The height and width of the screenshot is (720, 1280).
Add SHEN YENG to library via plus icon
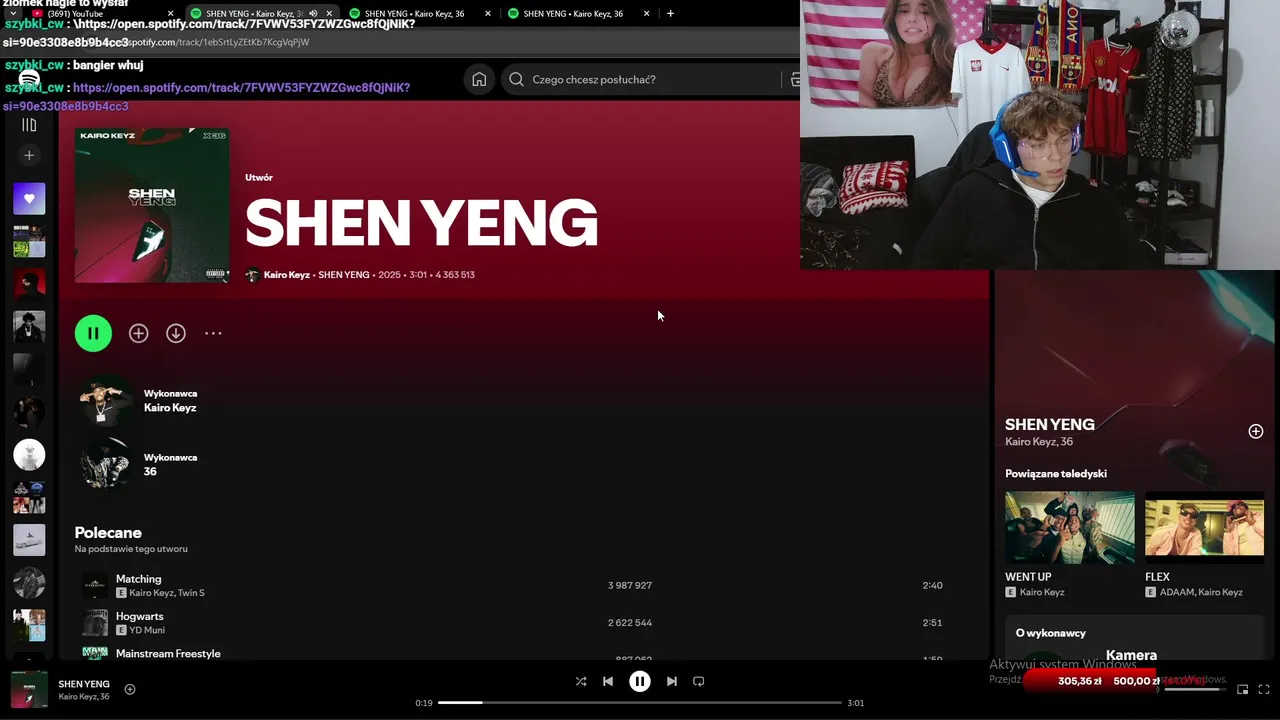[x=138, y=333]
